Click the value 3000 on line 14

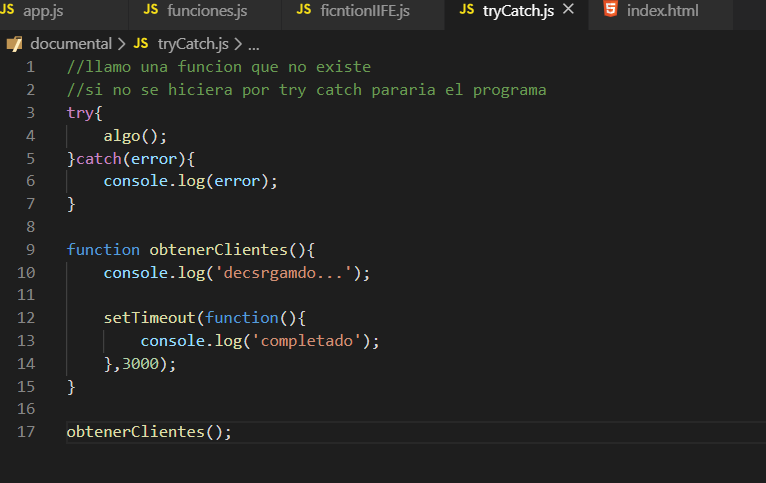pos(140,364)
